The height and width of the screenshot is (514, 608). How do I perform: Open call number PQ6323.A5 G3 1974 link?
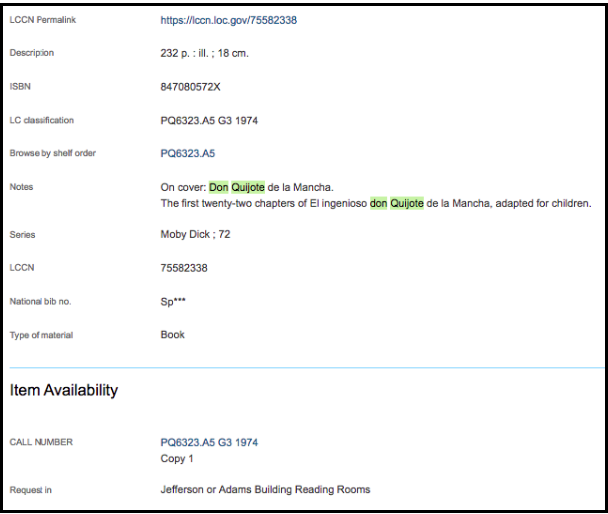209,442
